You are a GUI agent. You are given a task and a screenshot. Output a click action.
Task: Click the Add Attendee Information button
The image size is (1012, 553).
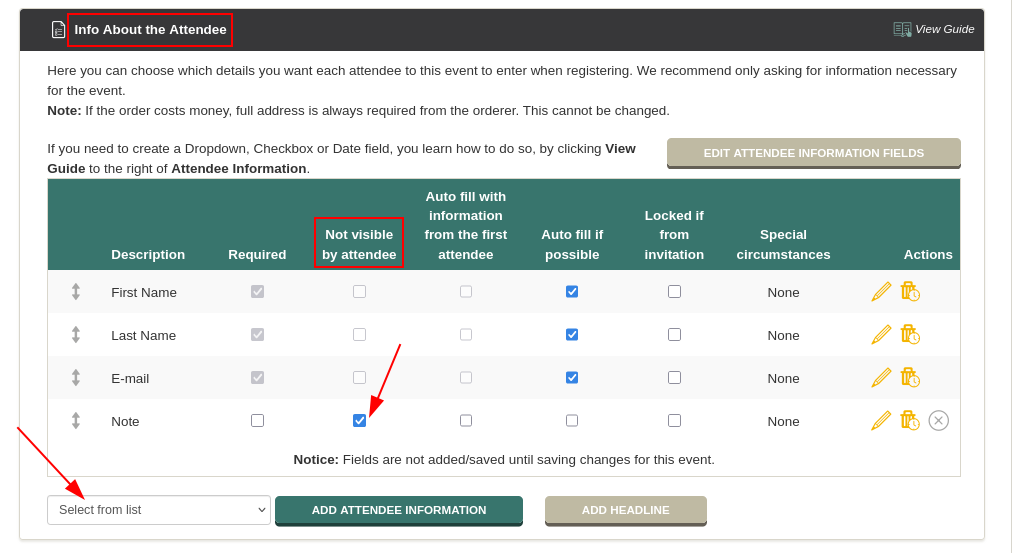[399, 510]
